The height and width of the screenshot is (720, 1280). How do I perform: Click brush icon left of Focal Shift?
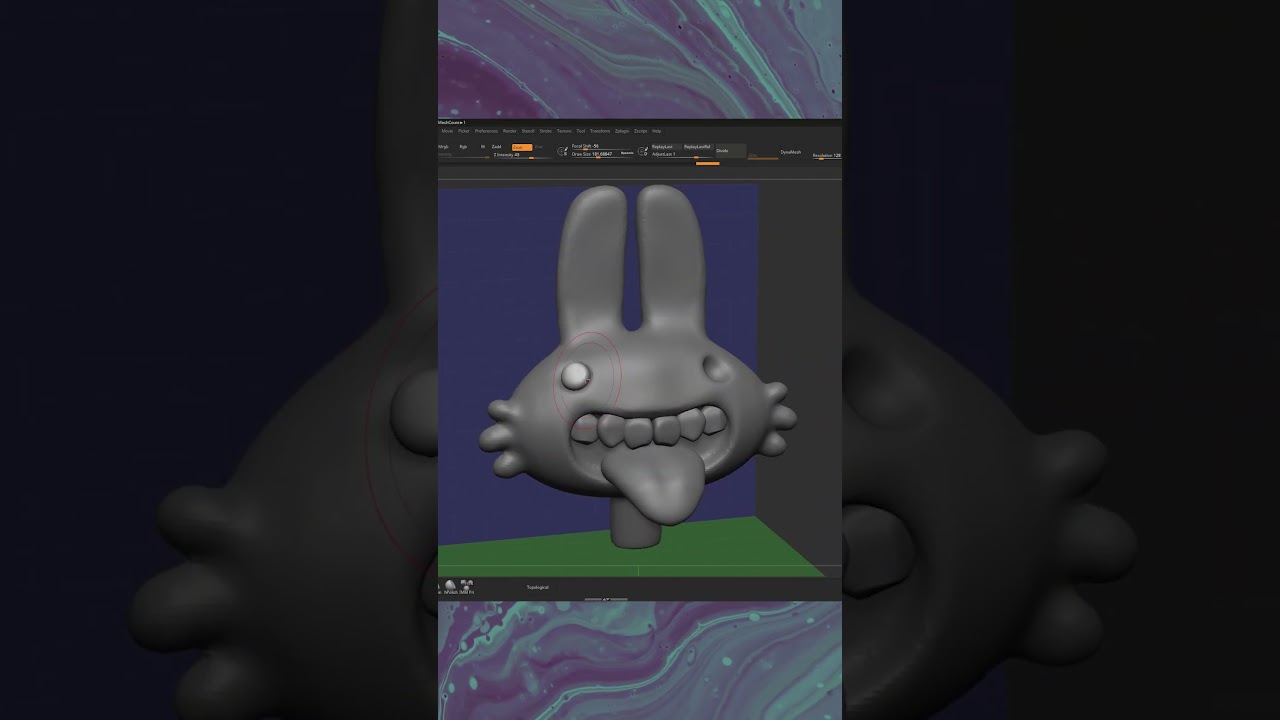pos(562,151)
